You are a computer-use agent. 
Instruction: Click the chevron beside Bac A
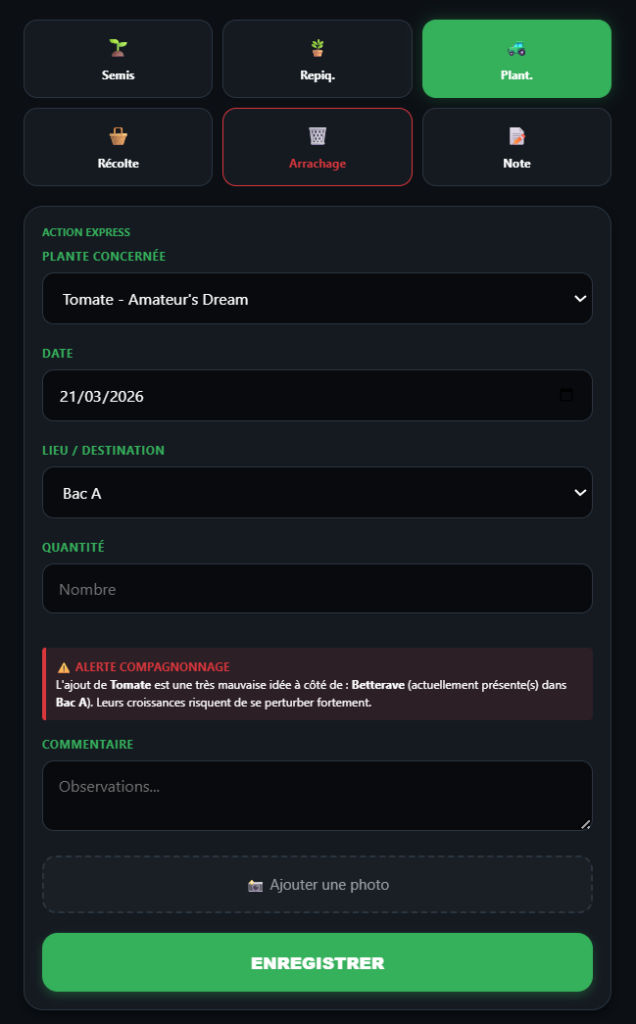tap(579, 493)
